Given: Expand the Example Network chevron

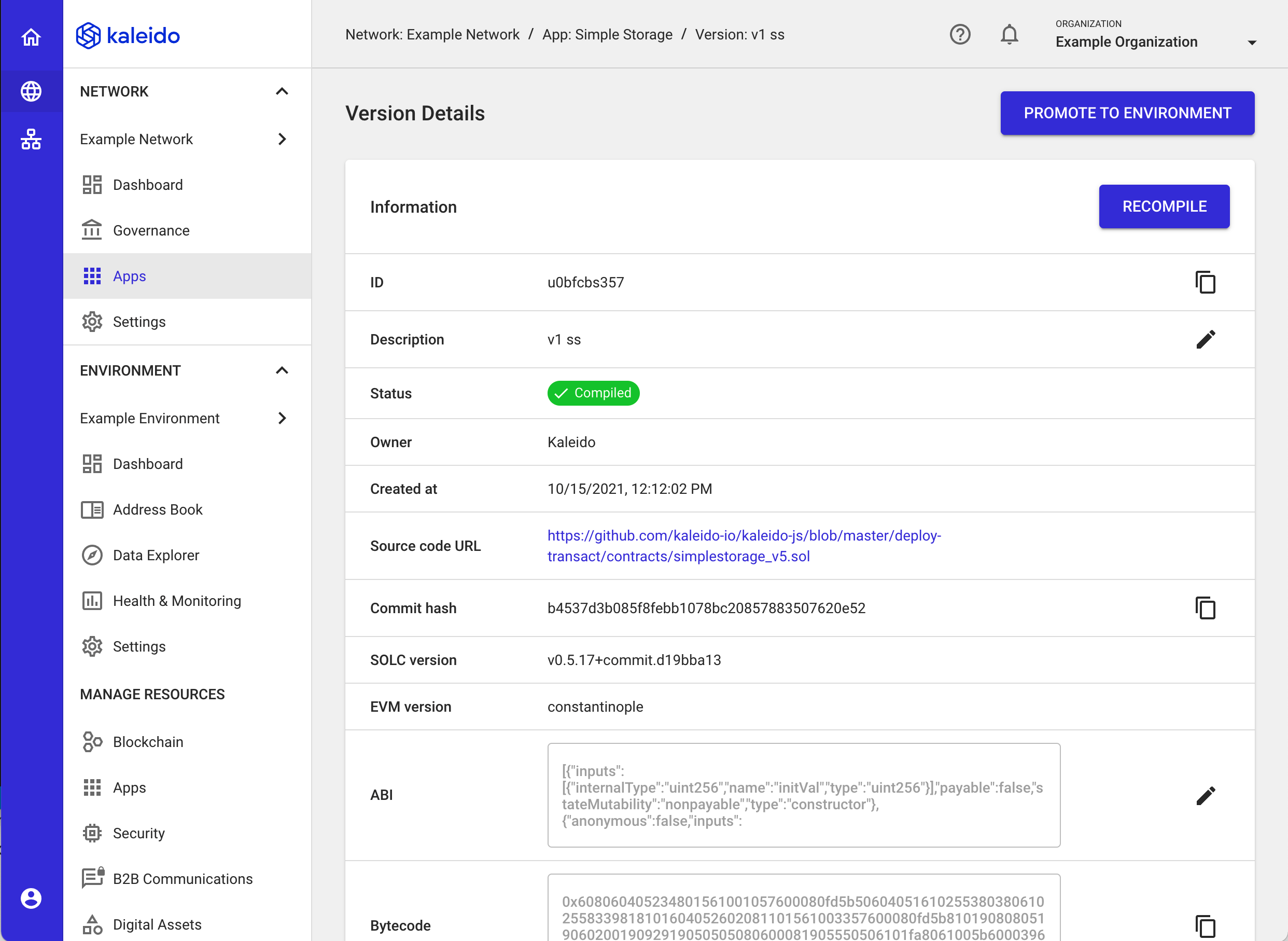Looking at the screenshot, I should (x=282, y=139).
